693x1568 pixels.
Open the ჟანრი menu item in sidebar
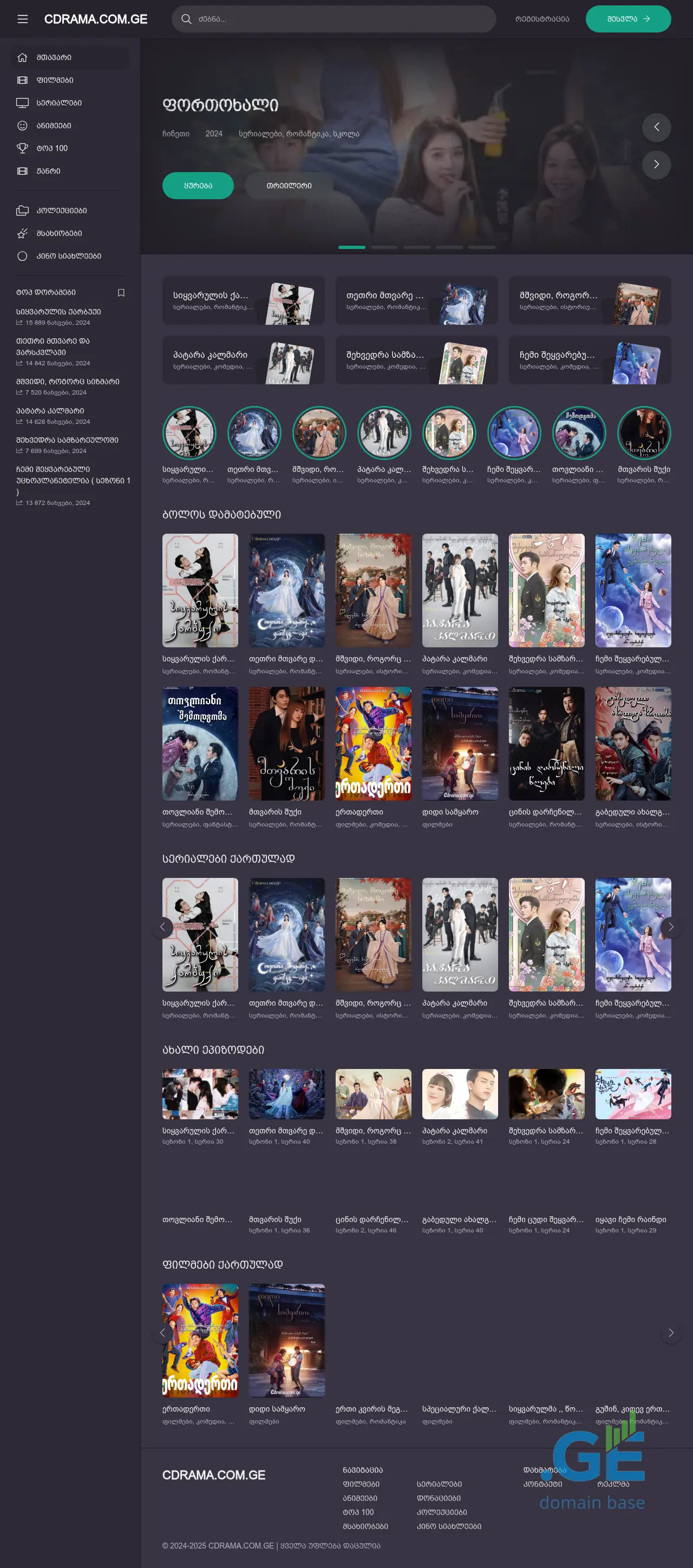(48, 171)
